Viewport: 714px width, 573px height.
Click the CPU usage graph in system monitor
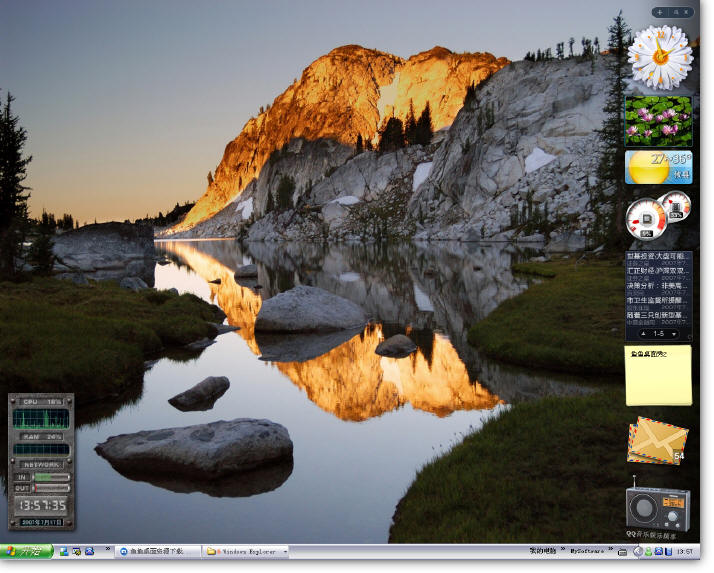coord(41,419)
